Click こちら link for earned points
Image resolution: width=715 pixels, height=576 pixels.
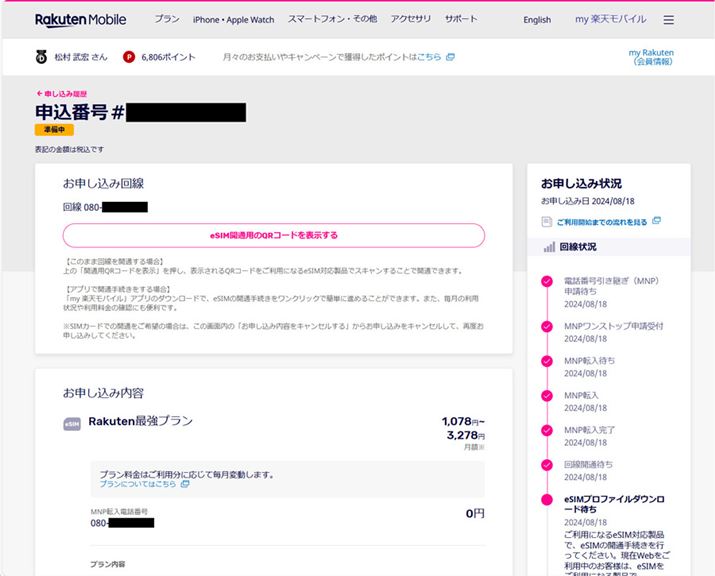coord(429,57)
